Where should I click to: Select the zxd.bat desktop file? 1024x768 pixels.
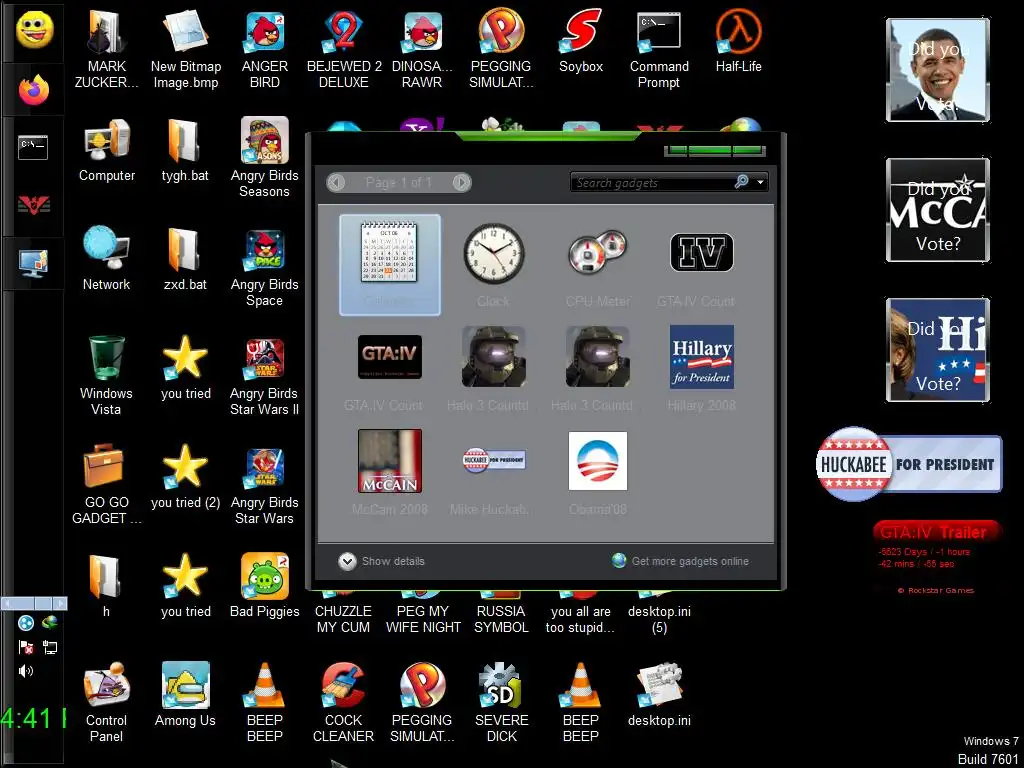point(185,259)
